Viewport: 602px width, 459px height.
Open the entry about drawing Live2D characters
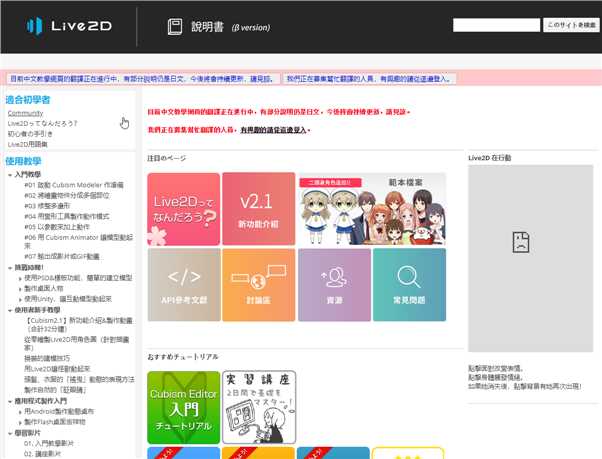coord(77,343)
